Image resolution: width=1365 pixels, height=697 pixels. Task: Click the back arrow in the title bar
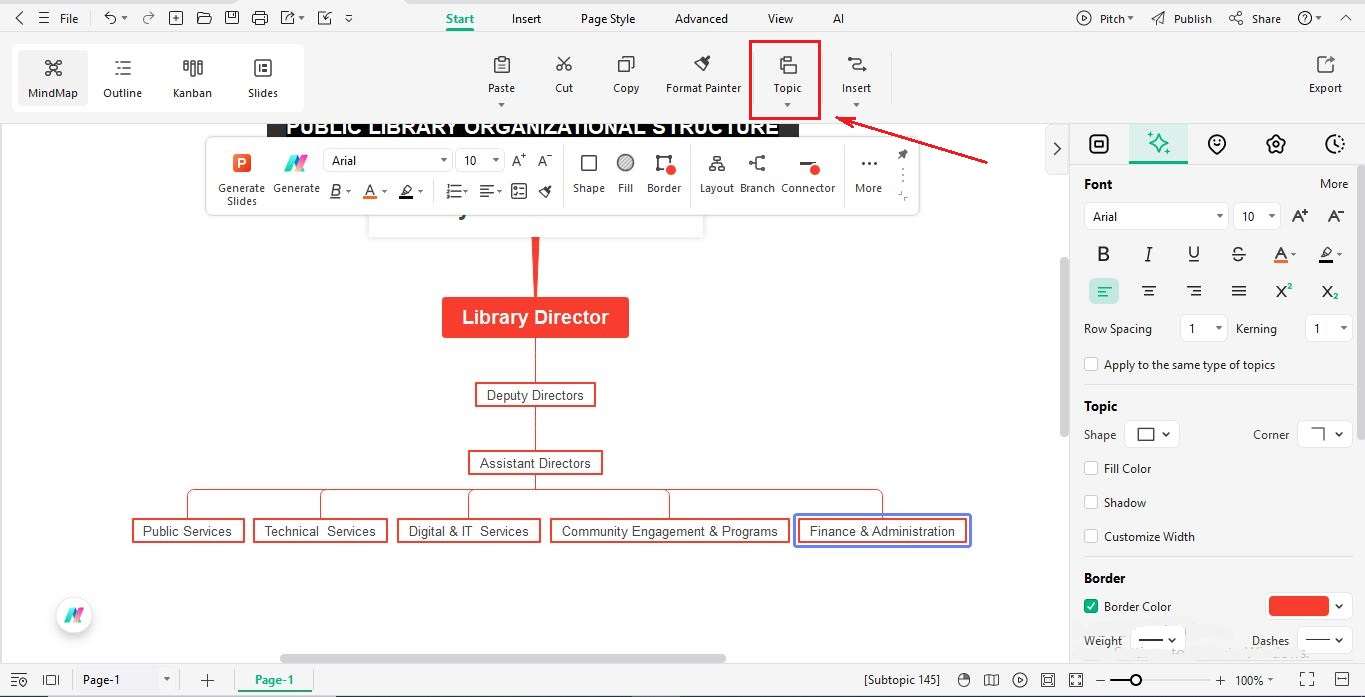[x=19, y=18]
